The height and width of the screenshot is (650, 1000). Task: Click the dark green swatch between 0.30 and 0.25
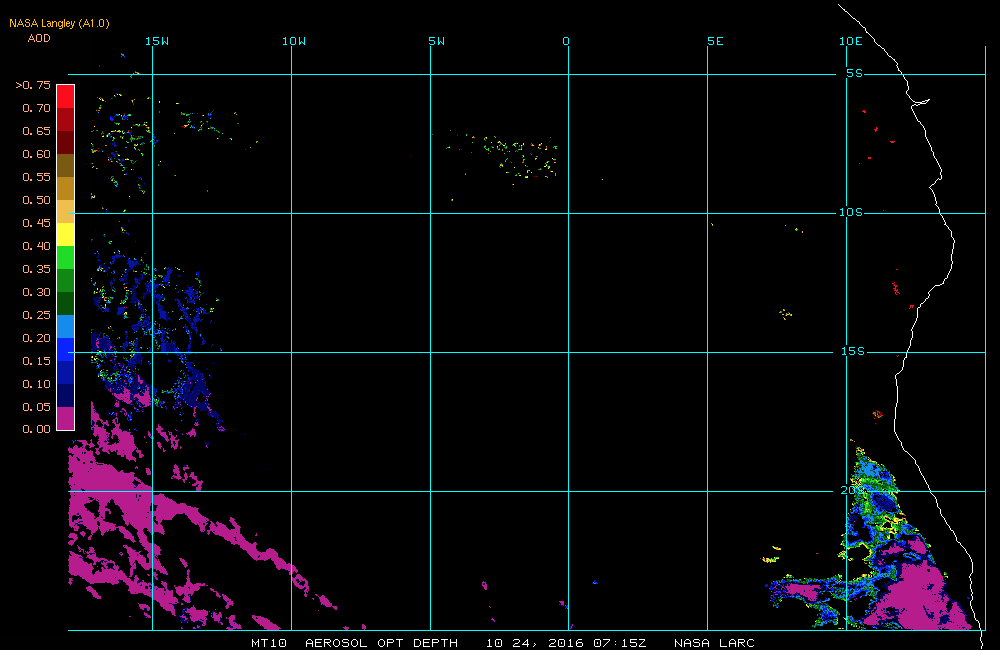click(x=66, y=303)
